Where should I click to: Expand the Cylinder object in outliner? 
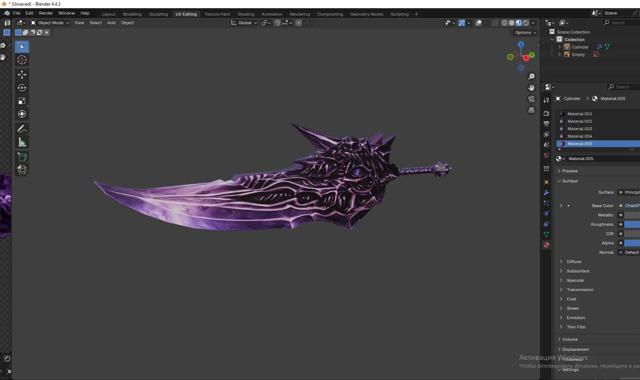tap(560, 47)
